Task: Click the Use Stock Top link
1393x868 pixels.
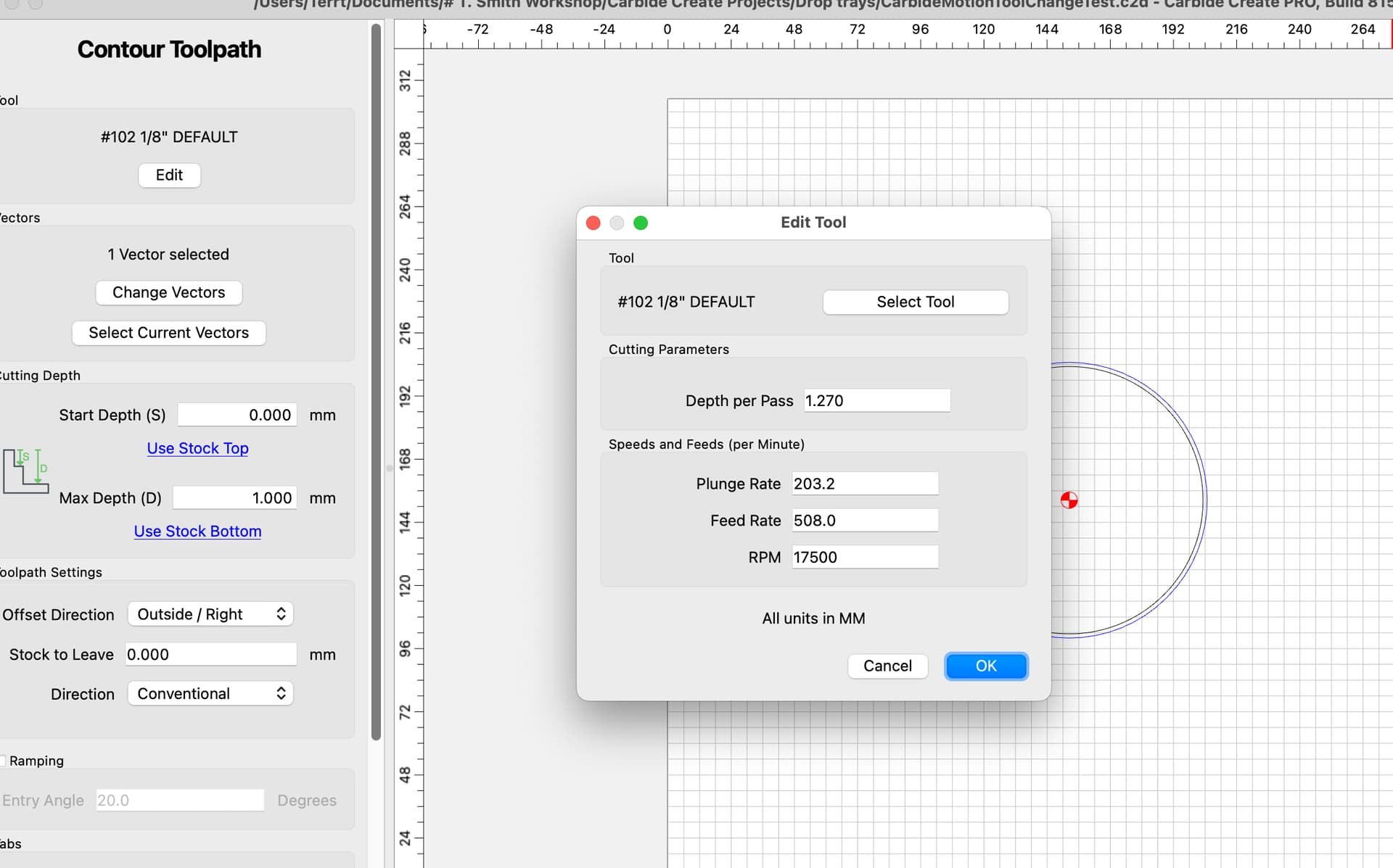Action: tap(197, 448)
